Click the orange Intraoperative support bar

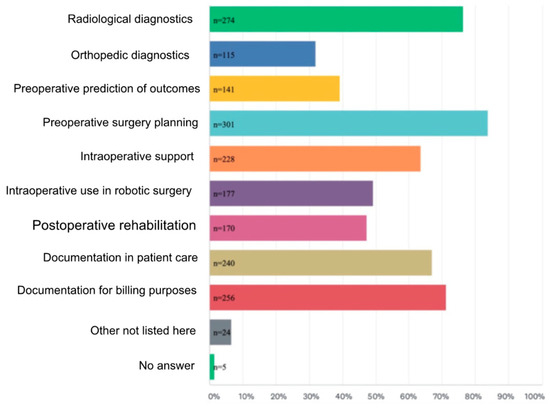click(x=315, y=159)
